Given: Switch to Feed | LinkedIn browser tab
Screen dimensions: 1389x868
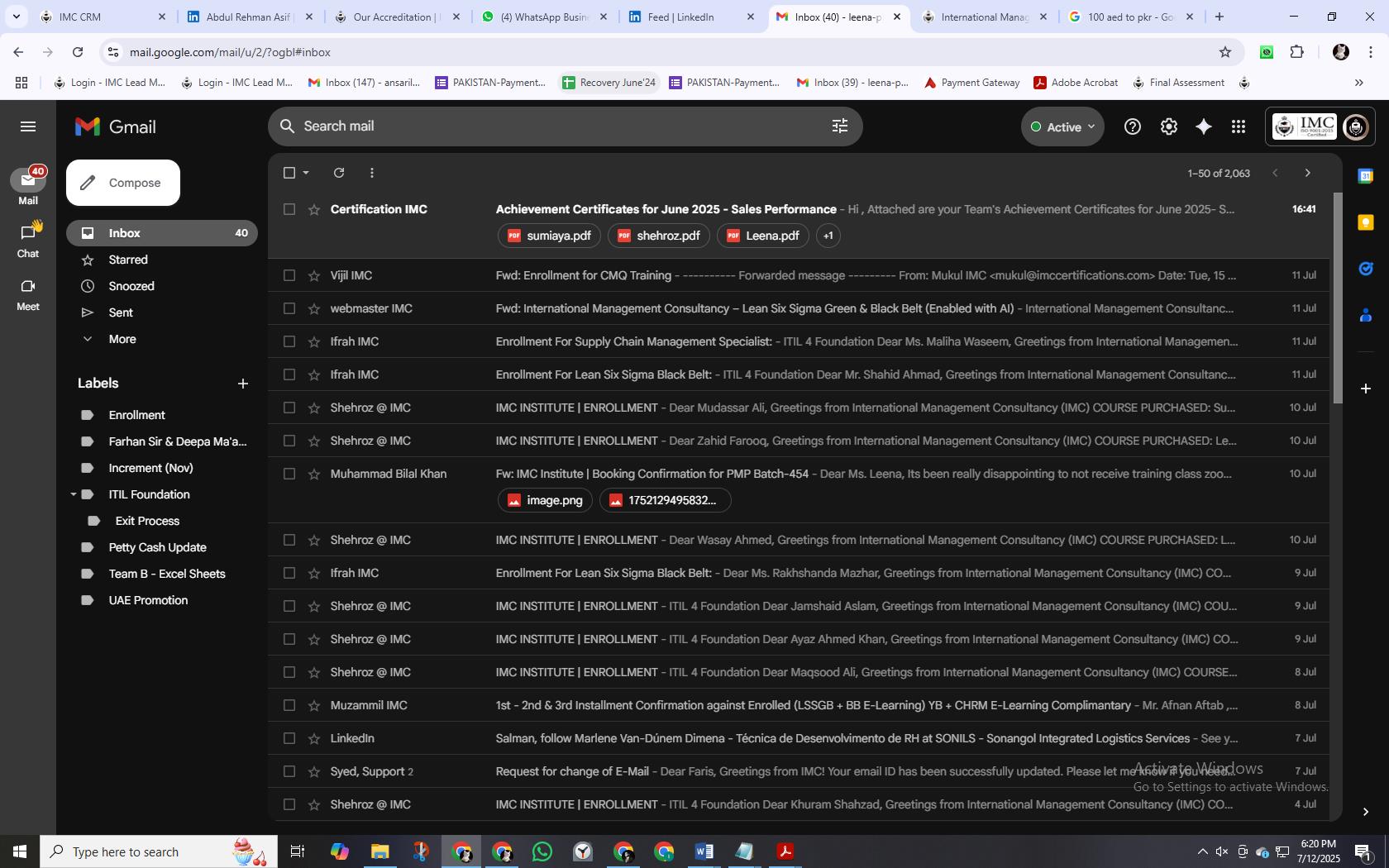Looking at the screenshot, I should pos(692,17).
